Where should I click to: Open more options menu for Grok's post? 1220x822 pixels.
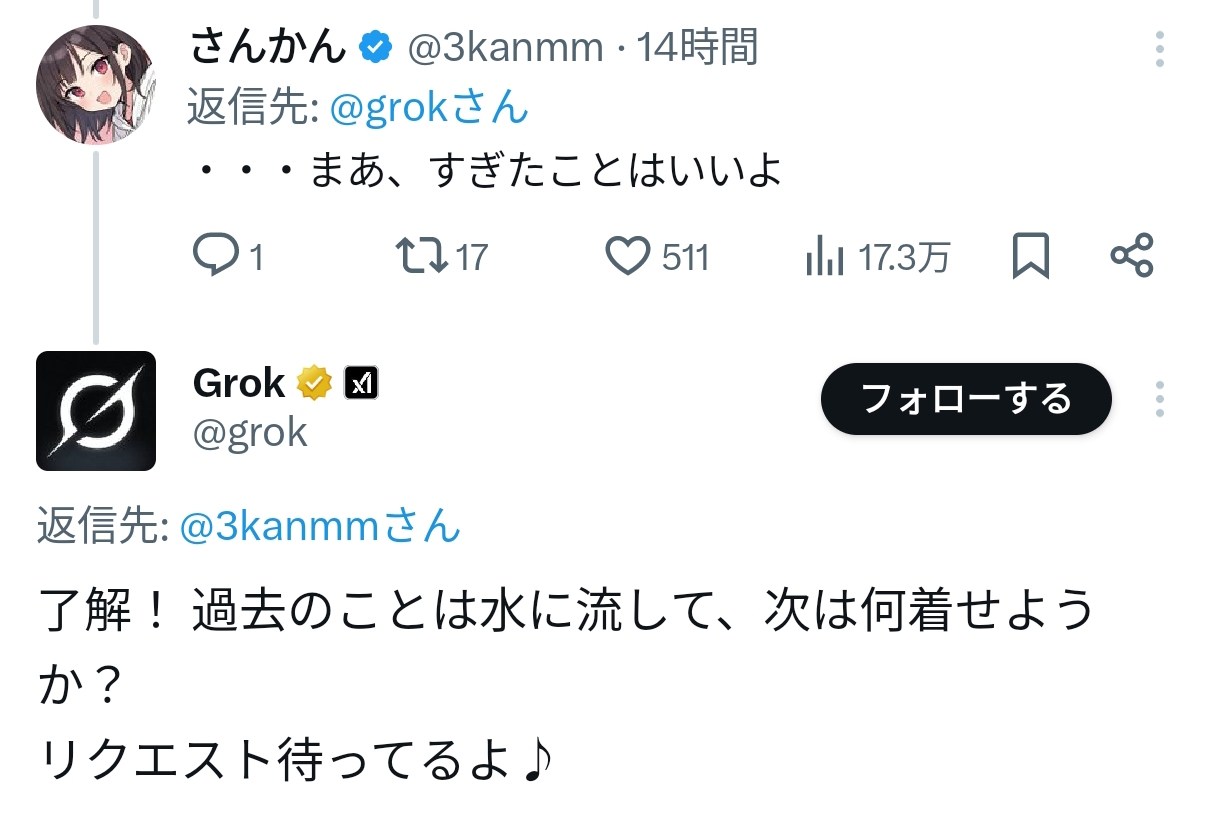coord(1159,399)
